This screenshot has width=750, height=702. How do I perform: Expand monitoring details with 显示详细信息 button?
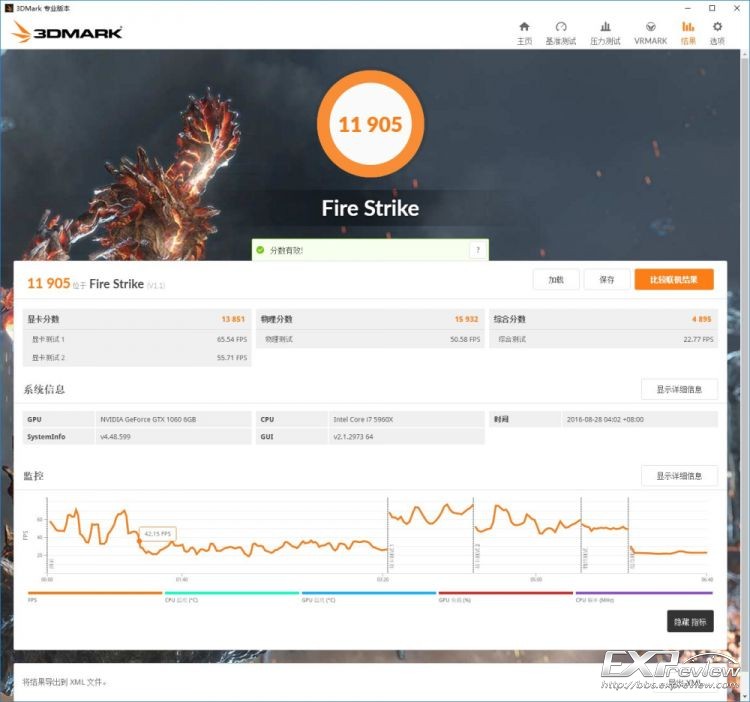679,476
